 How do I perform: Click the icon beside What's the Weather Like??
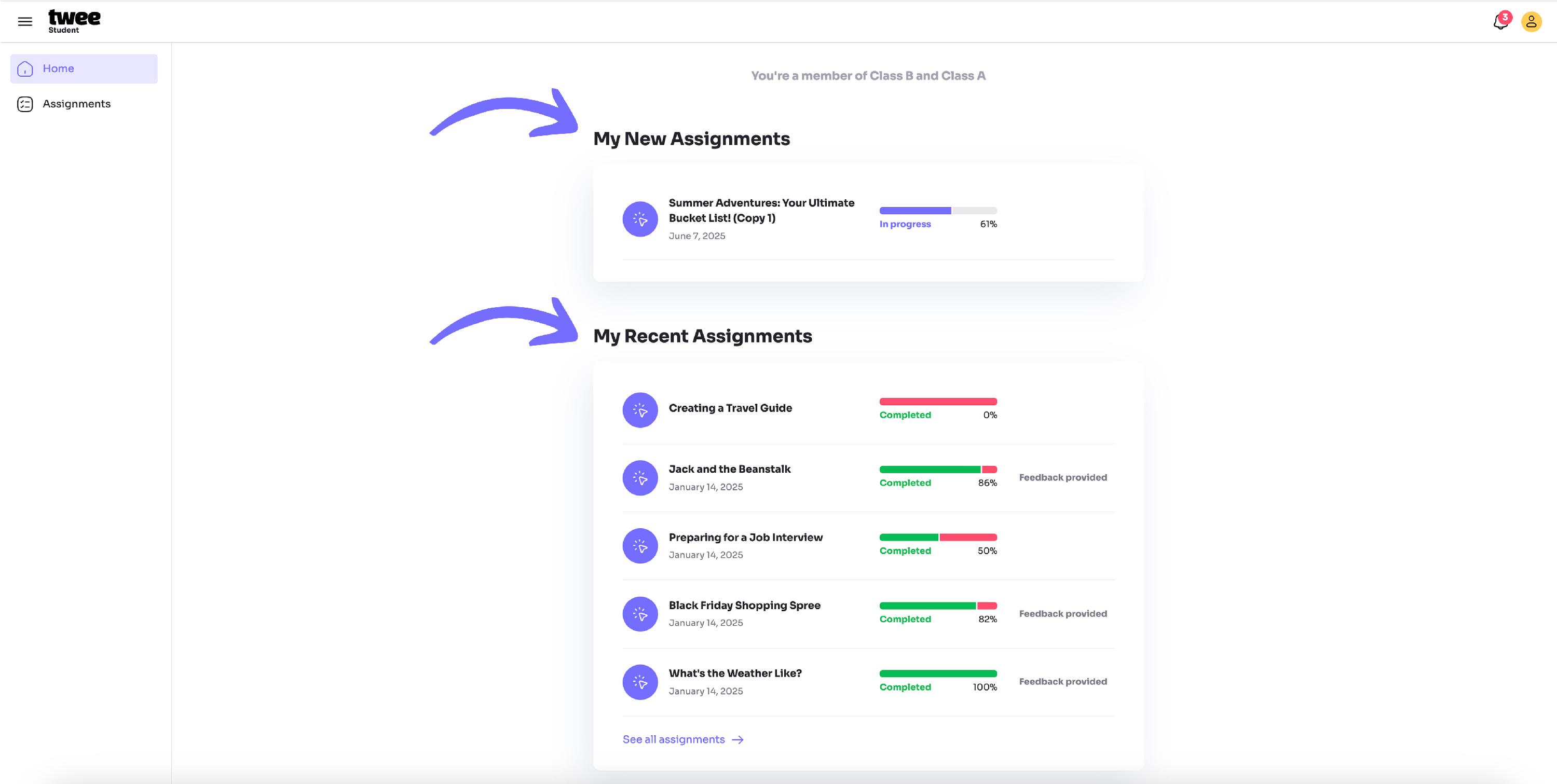click(x=640, y=682)
